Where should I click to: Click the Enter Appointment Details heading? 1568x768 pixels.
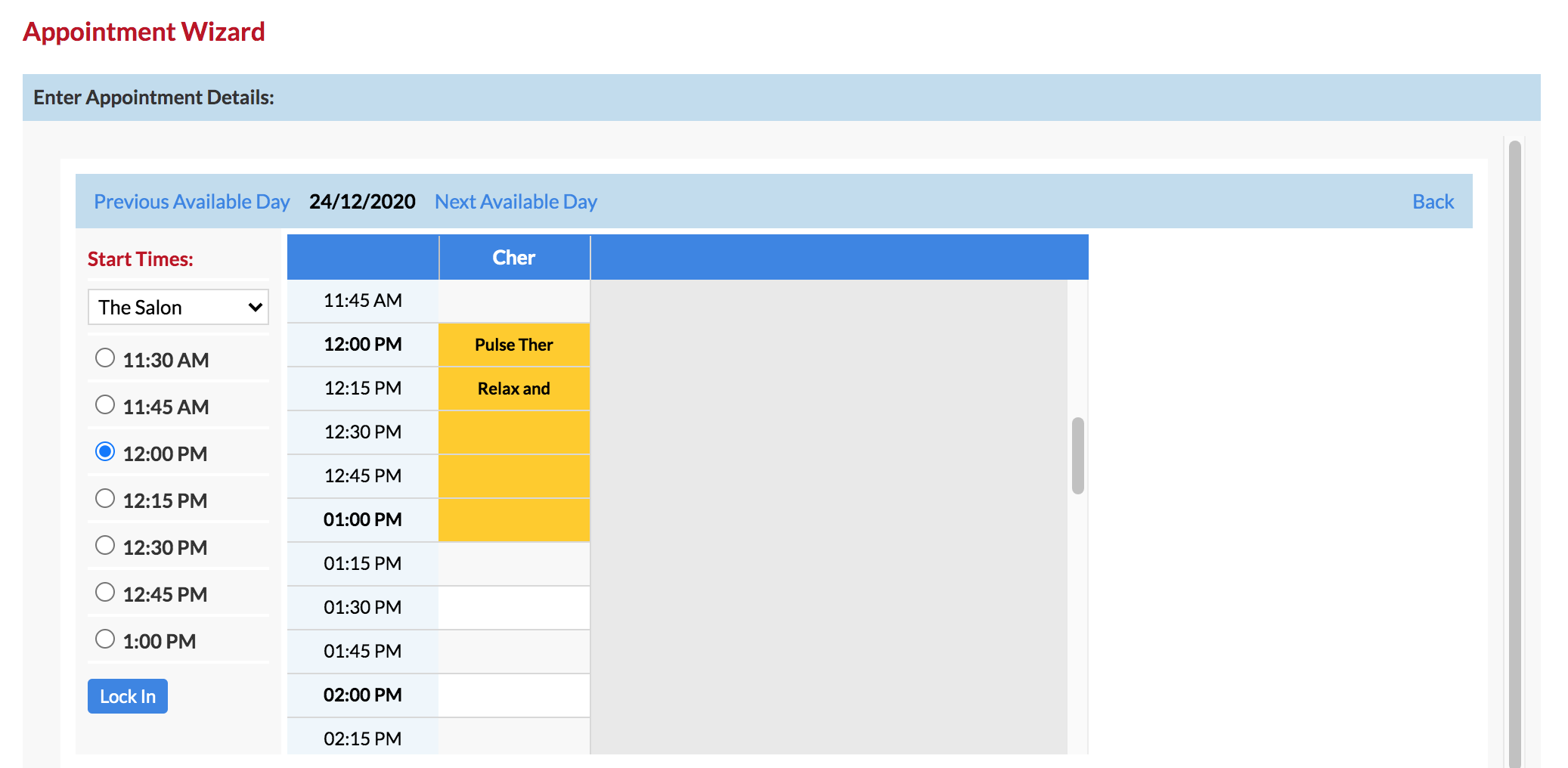click(153, 98)
